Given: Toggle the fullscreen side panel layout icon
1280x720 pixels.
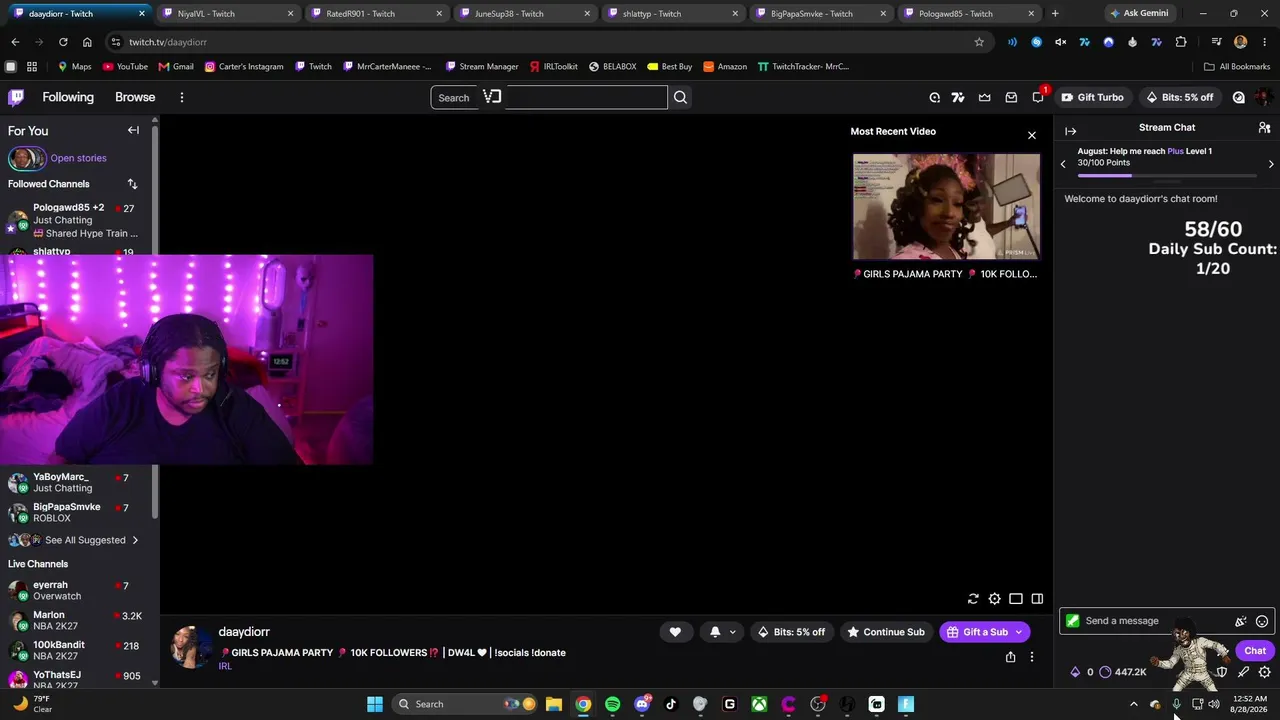Looking at the screenshot, I should pyautogui.click(x=1037, y=599).
